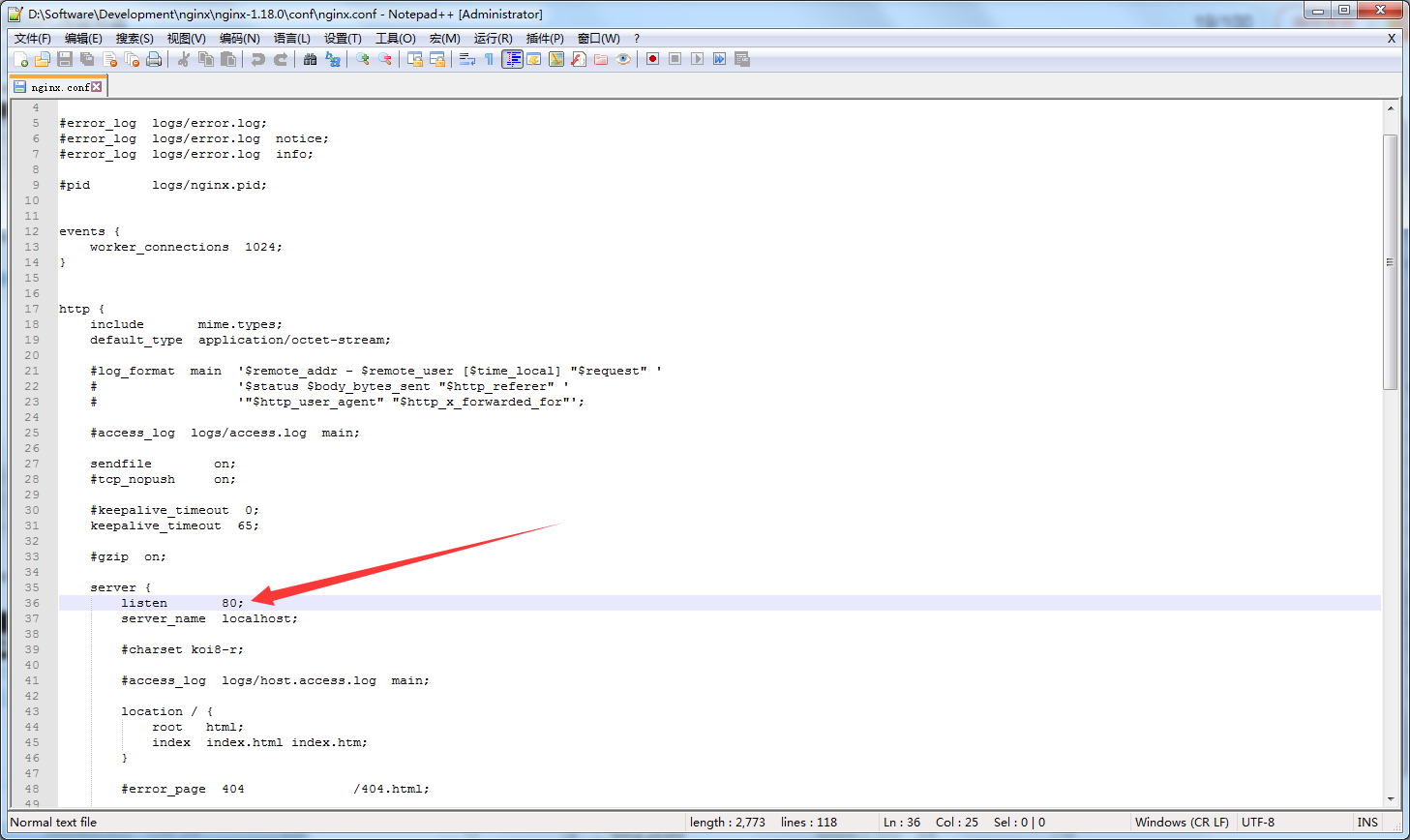Click the Open file toolbar icon
The image size is (1410, 840).
pos(43,59)
